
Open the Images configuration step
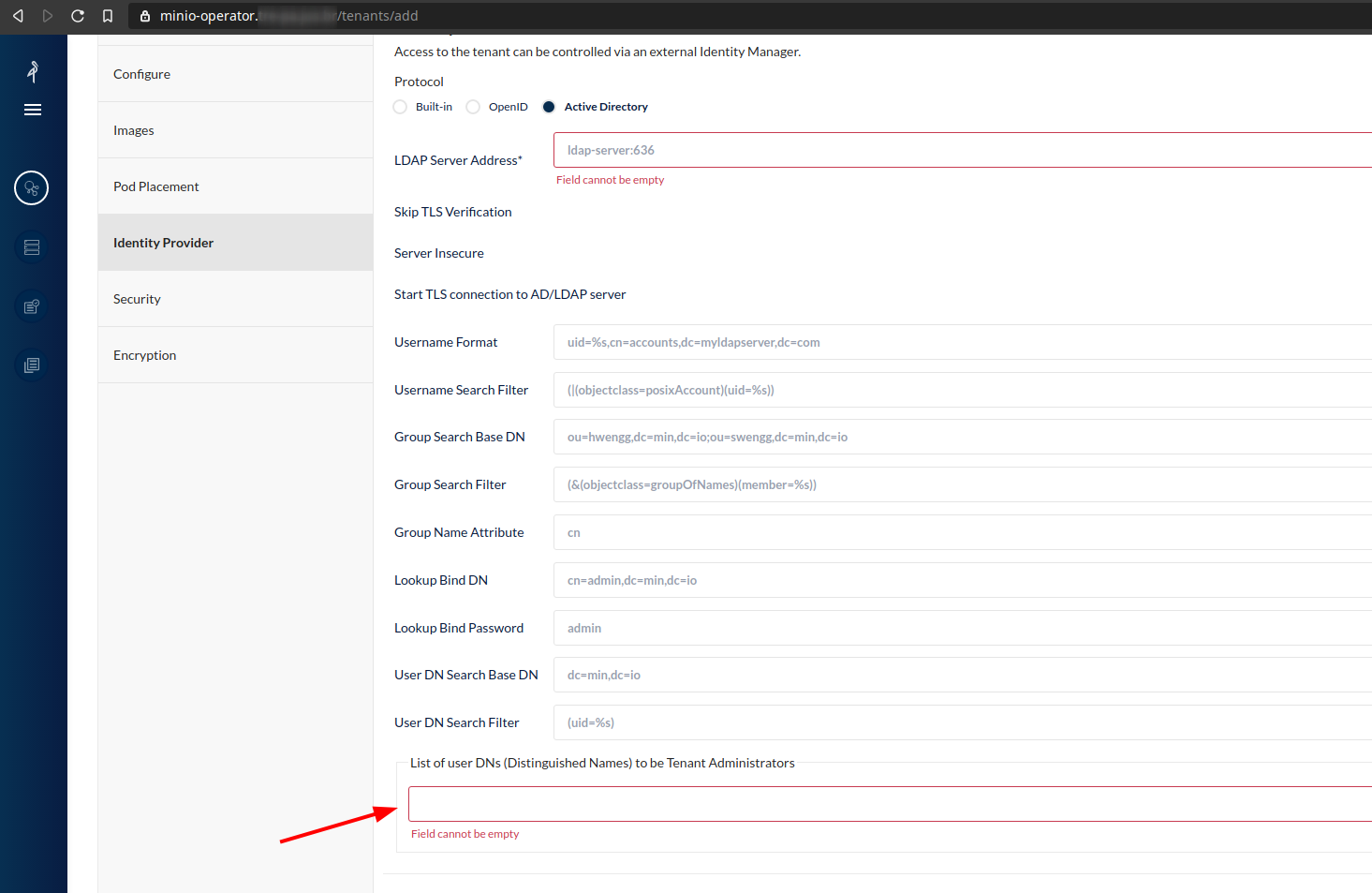(133, 129)
